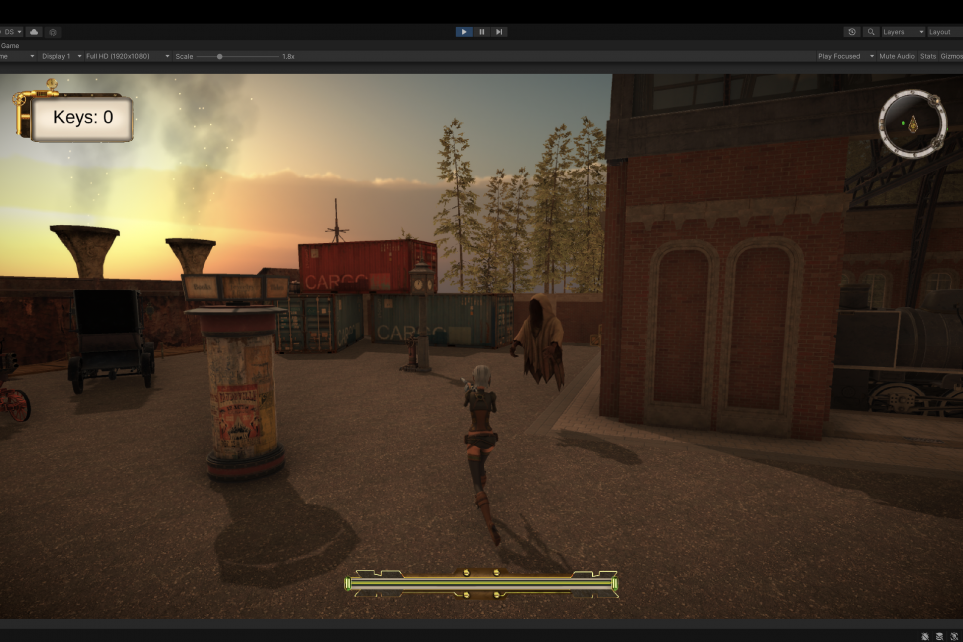
Task: Select the Game tab
Action: point(10,45)
